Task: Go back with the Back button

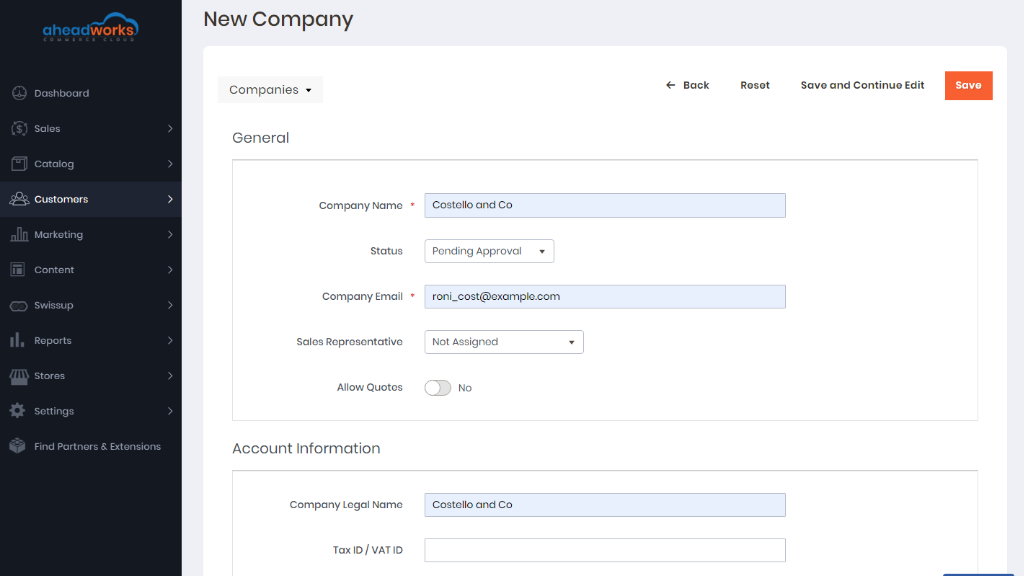Action: (687, 86)
